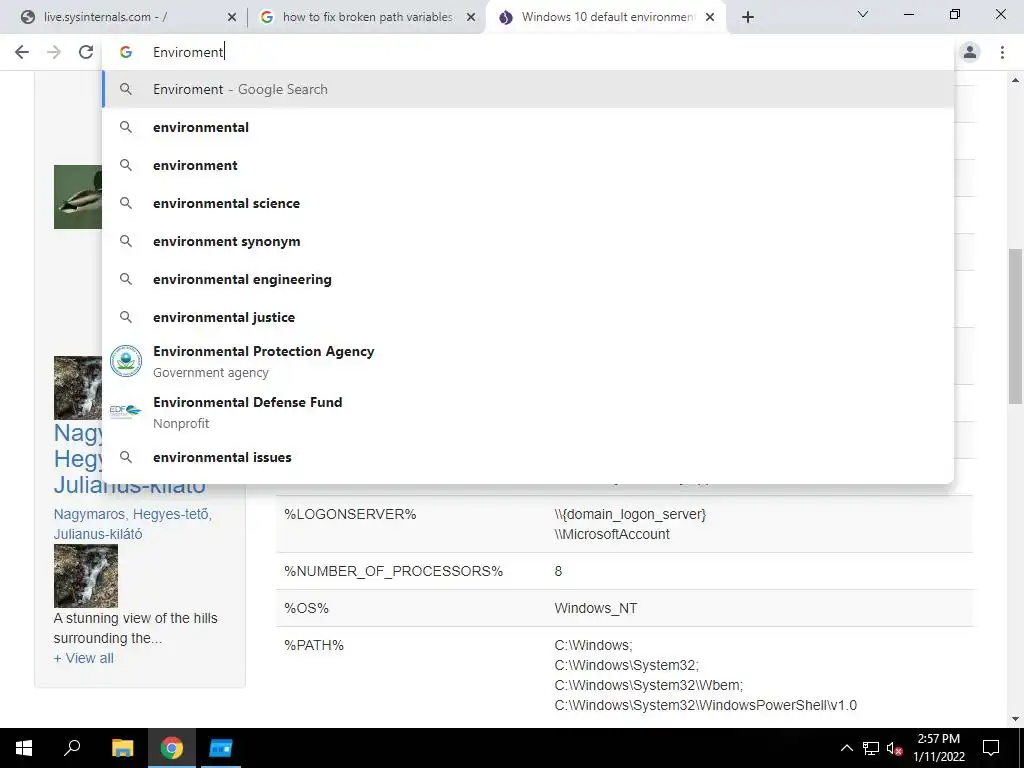The height and width of the screenshot is (768, 1024).
Task: Select Environmental Protection Agency suggestion
Action: 528,361
